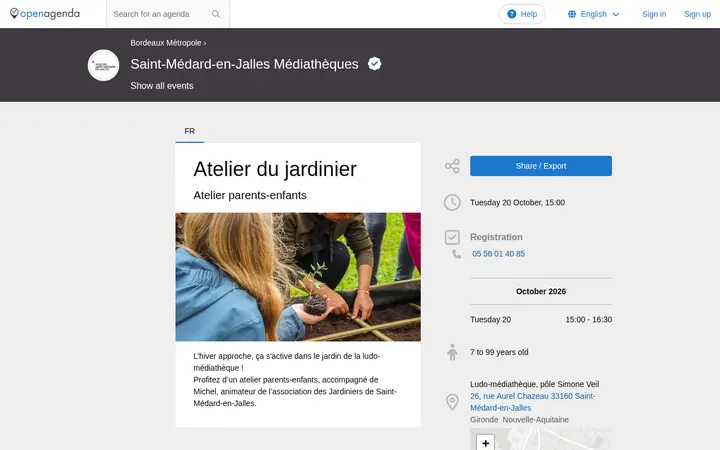
Task: Click the person age icon
Action: point(452,352)
